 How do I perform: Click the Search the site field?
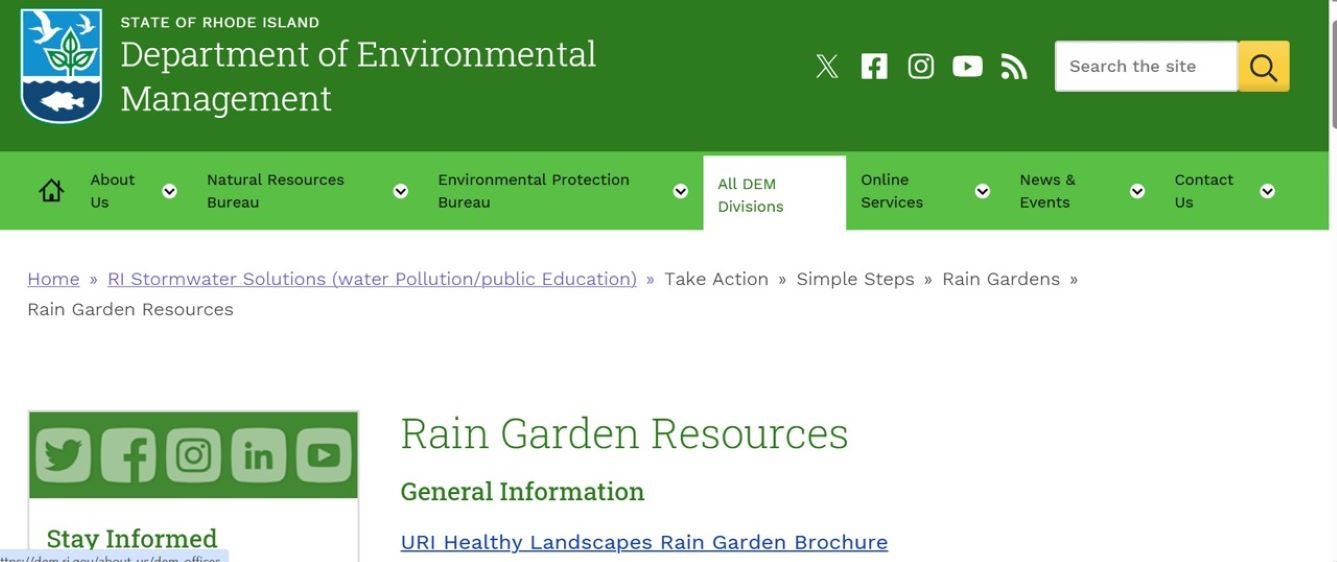pos(1145,67)
